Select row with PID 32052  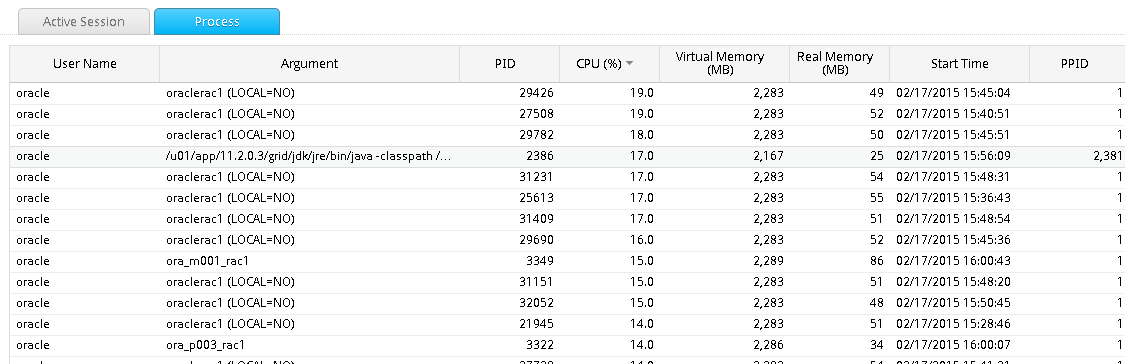coord(568,302)
